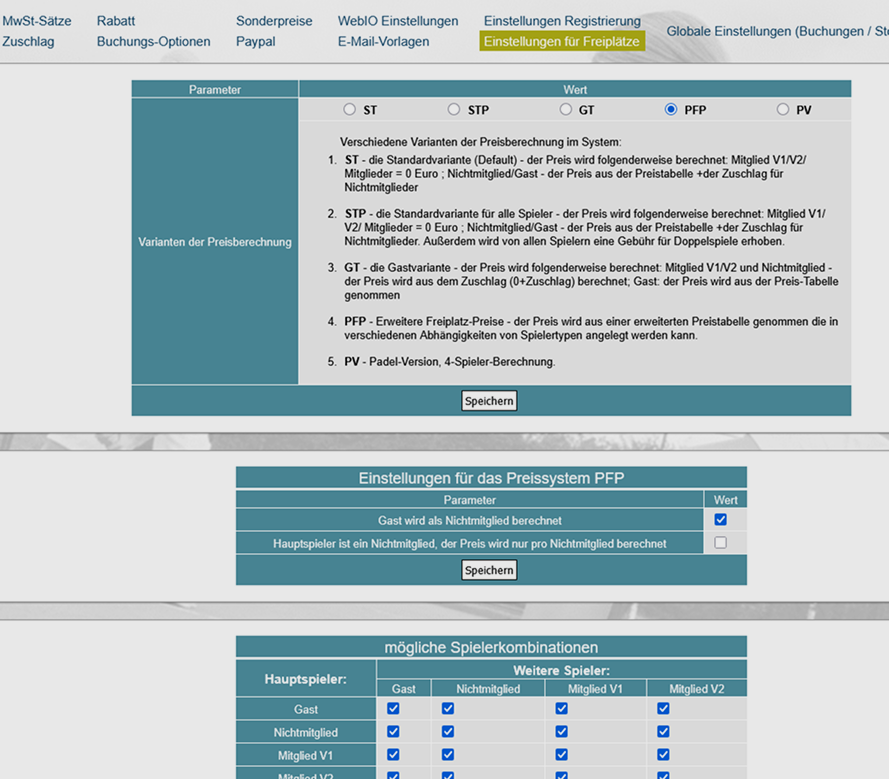Uncheck 'Gast wird als Nichtmitglied berechnet'
The height and width of the screenshot is (779, 889).
(x=720, y=520)
